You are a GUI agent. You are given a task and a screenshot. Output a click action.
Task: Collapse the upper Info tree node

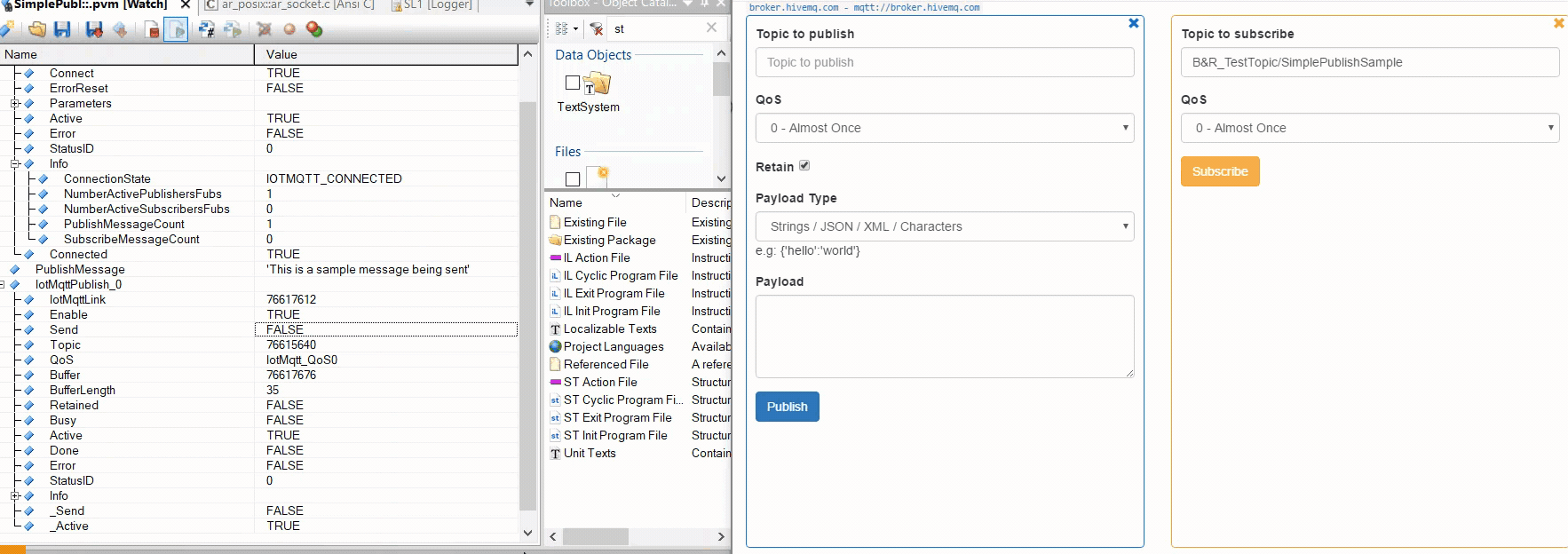pos(15,163)
